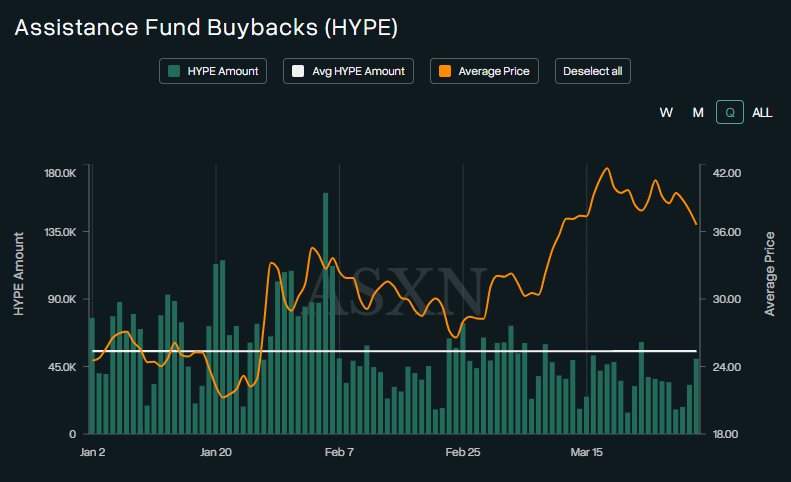Image resolution: width=791 pixels, height=482 pixels.
Task: Click the white Avg HYPE Amount swatch
Action: point(297,71)
